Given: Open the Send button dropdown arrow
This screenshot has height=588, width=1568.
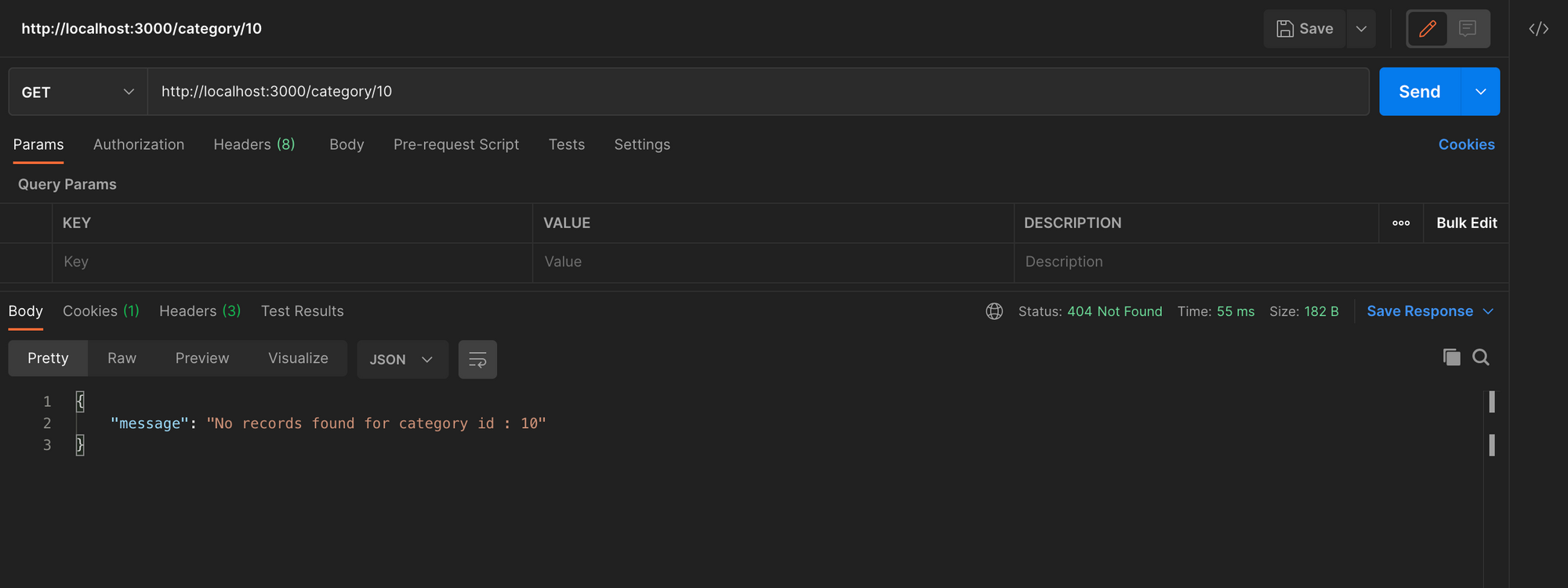Looking at the screenshot, I should point(1480,92).
